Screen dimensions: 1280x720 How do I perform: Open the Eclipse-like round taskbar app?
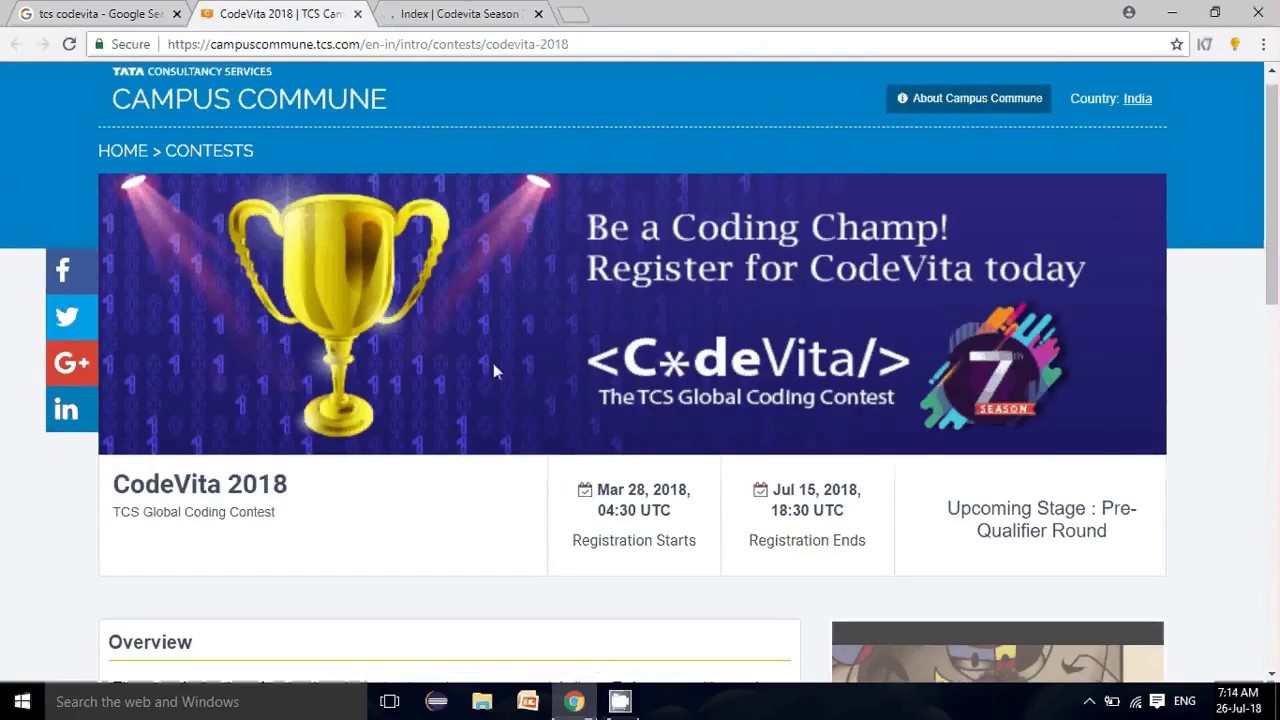436,701
